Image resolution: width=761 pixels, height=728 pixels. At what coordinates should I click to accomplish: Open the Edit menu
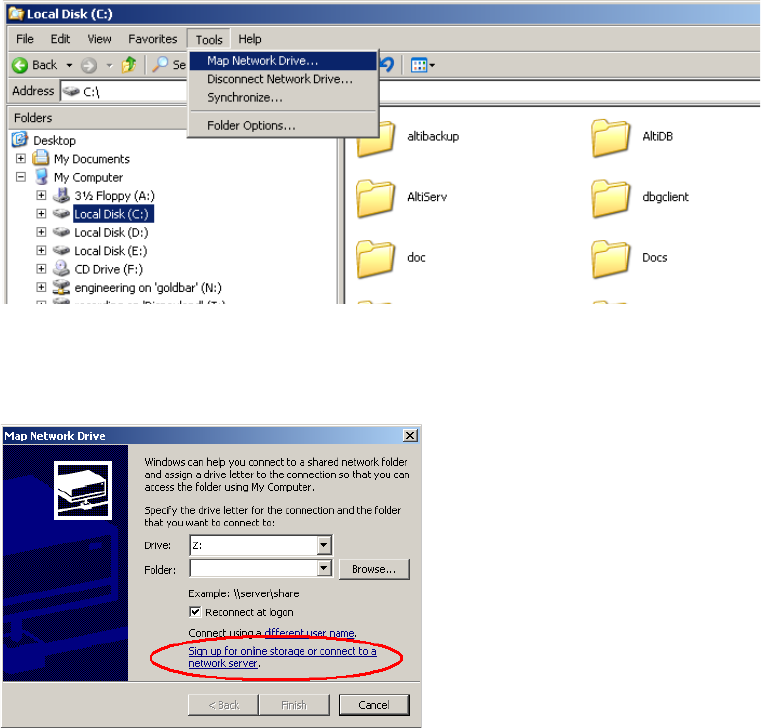point(60,39)
